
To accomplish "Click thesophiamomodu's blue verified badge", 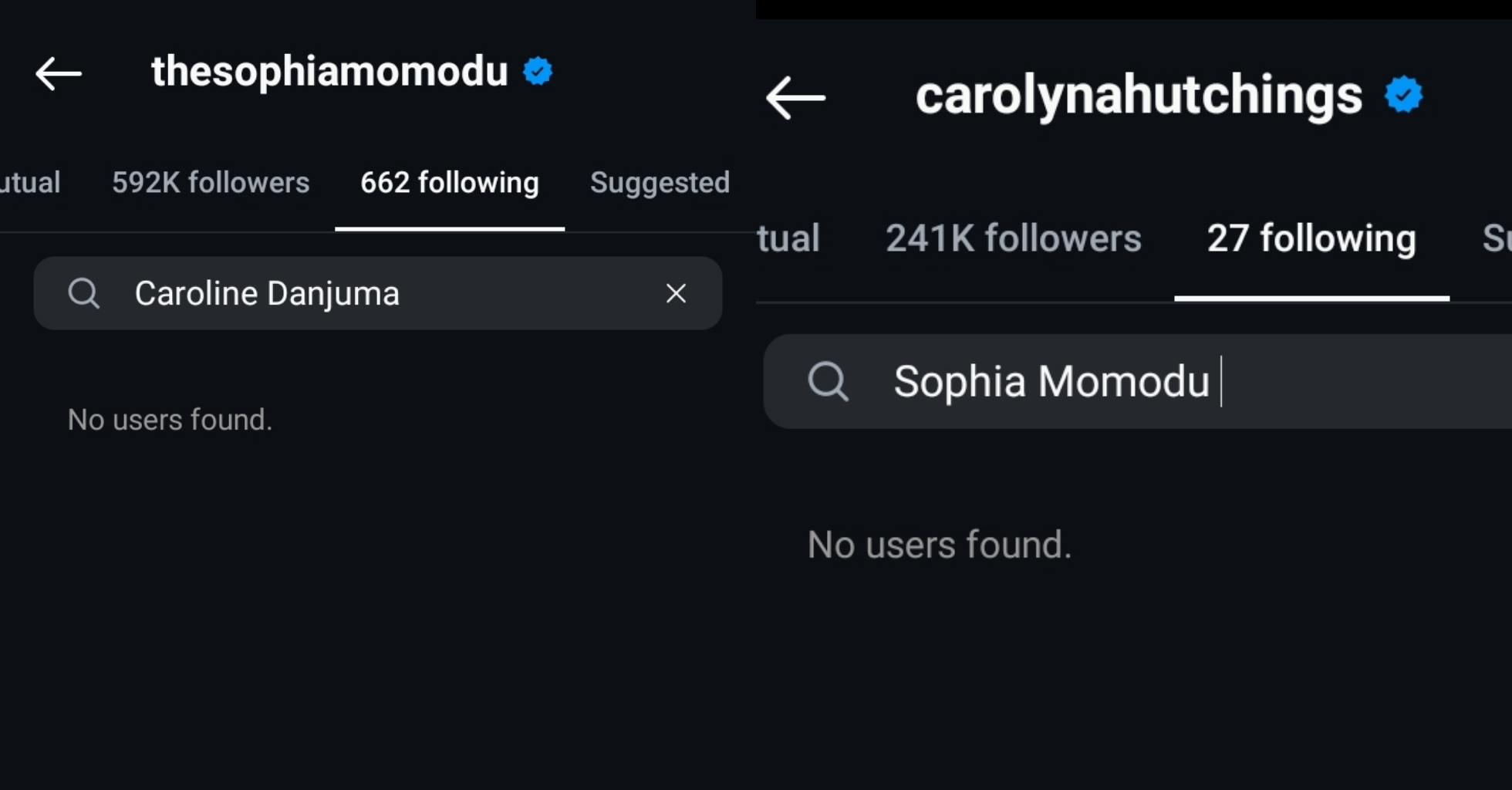I will 538,72.
